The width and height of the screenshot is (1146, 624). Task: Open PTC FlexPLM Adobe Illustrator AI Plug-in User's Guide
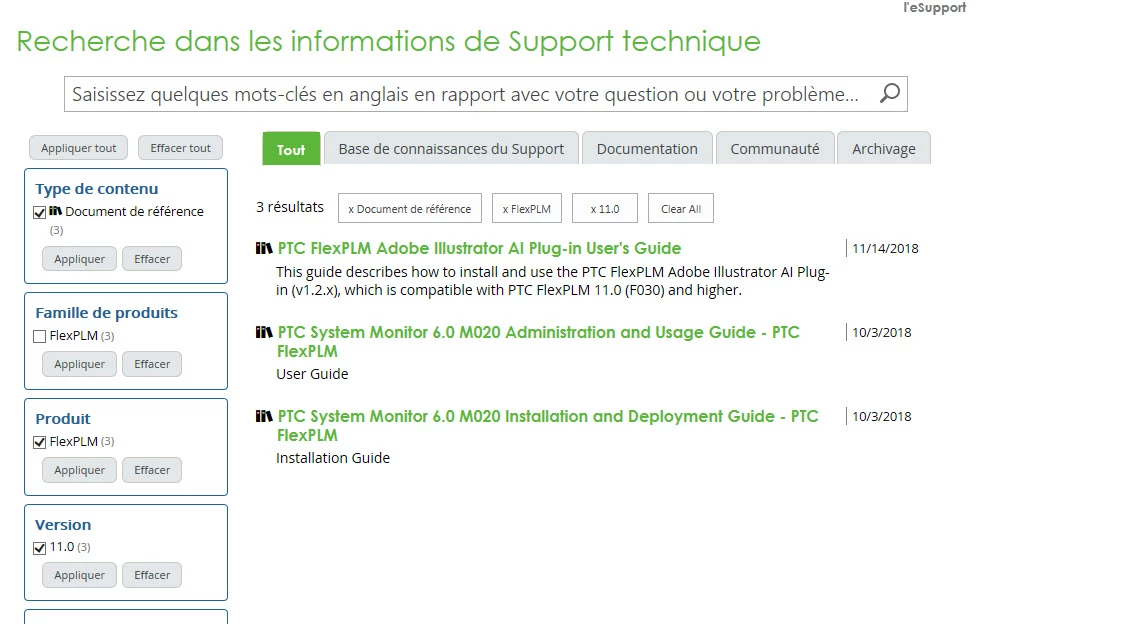tap(479, 248)
